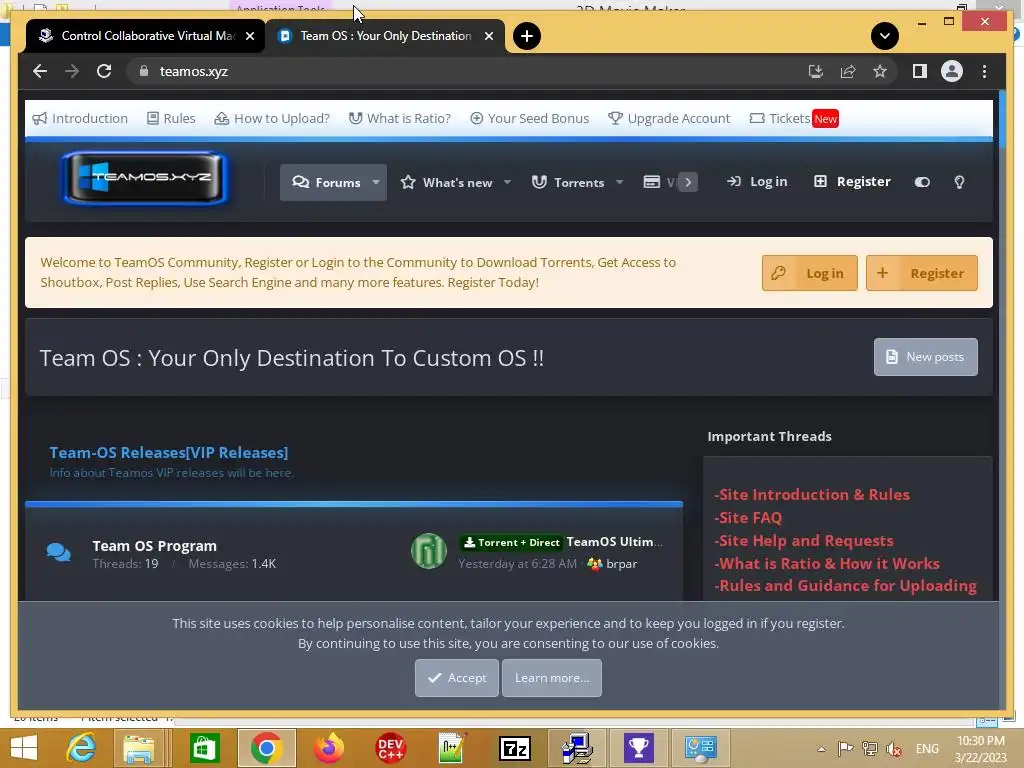Viewport: 1024px width, 768px height.
Task: Click the muted volume tray icon
Action: [893, 748]
